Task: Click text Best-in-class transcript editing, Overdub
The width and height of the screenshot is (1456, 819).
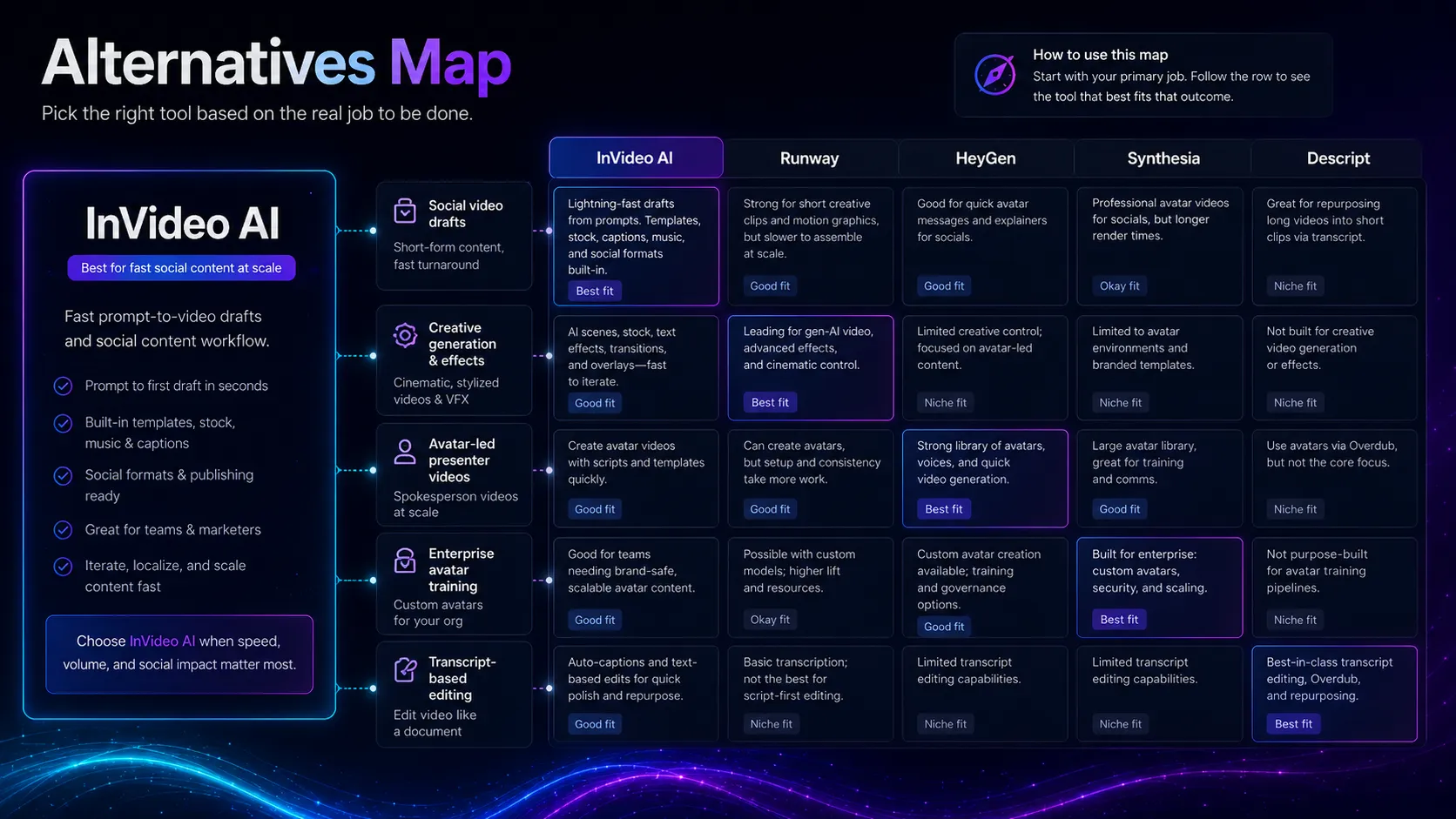Action: 1330,679
